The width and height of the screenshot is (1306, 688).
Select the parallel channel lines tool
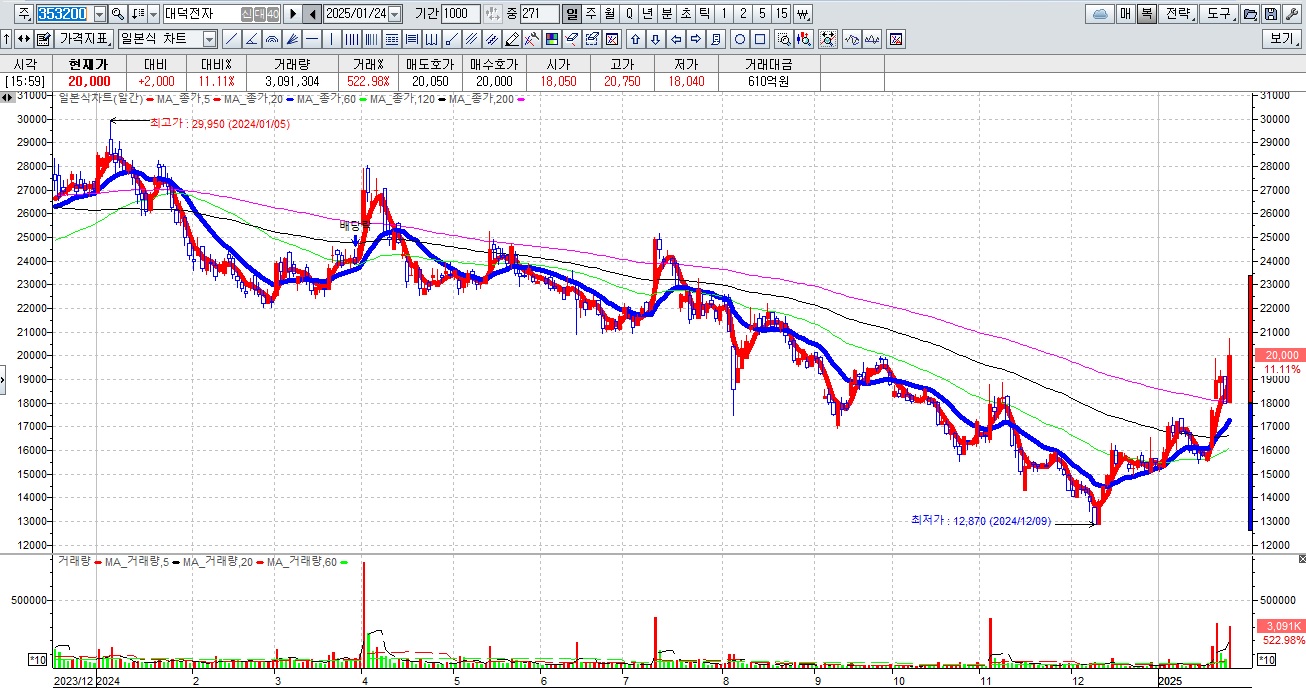coord(471,39)
